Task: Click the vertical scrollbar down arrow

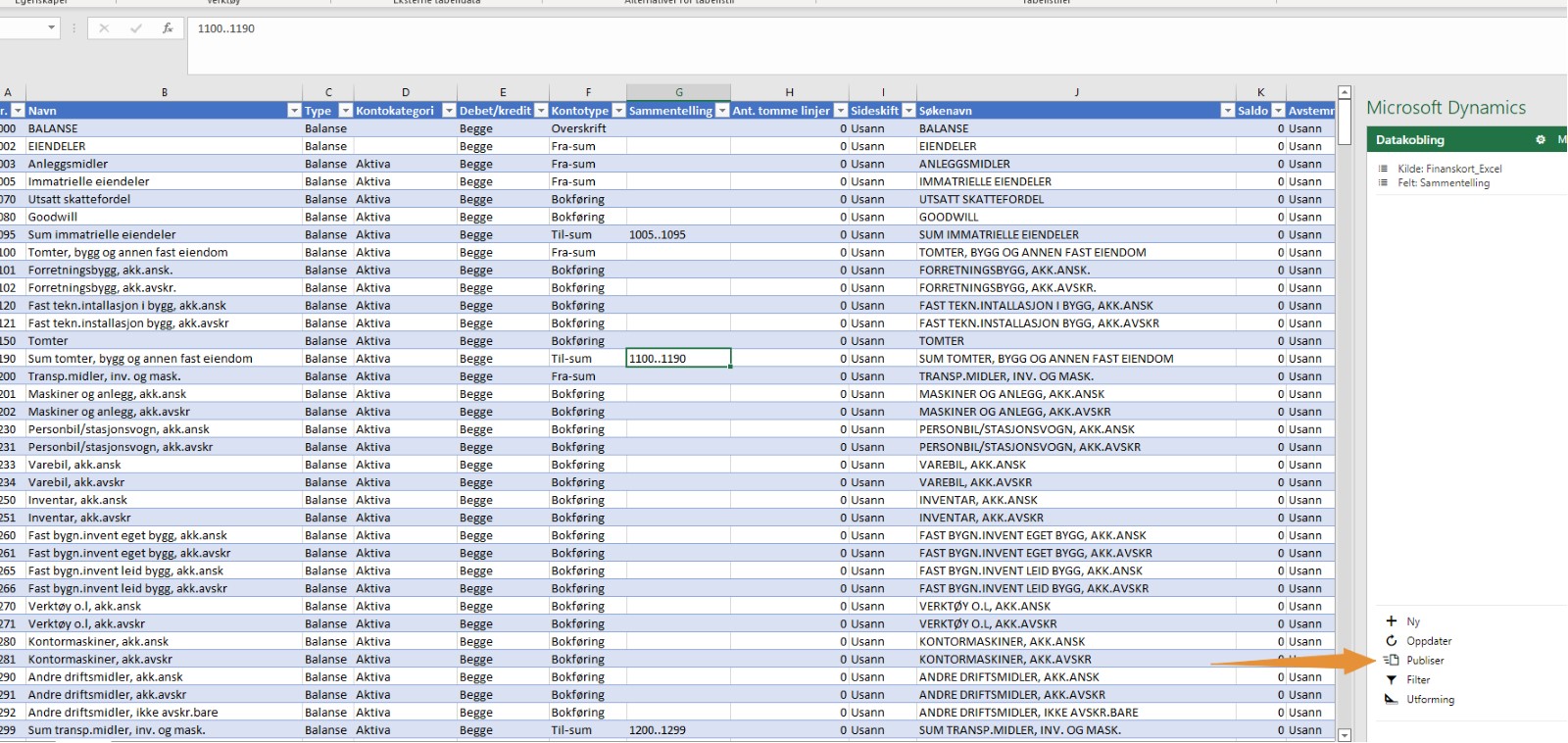Action: pyautogui.click(x=1345, y=734)
